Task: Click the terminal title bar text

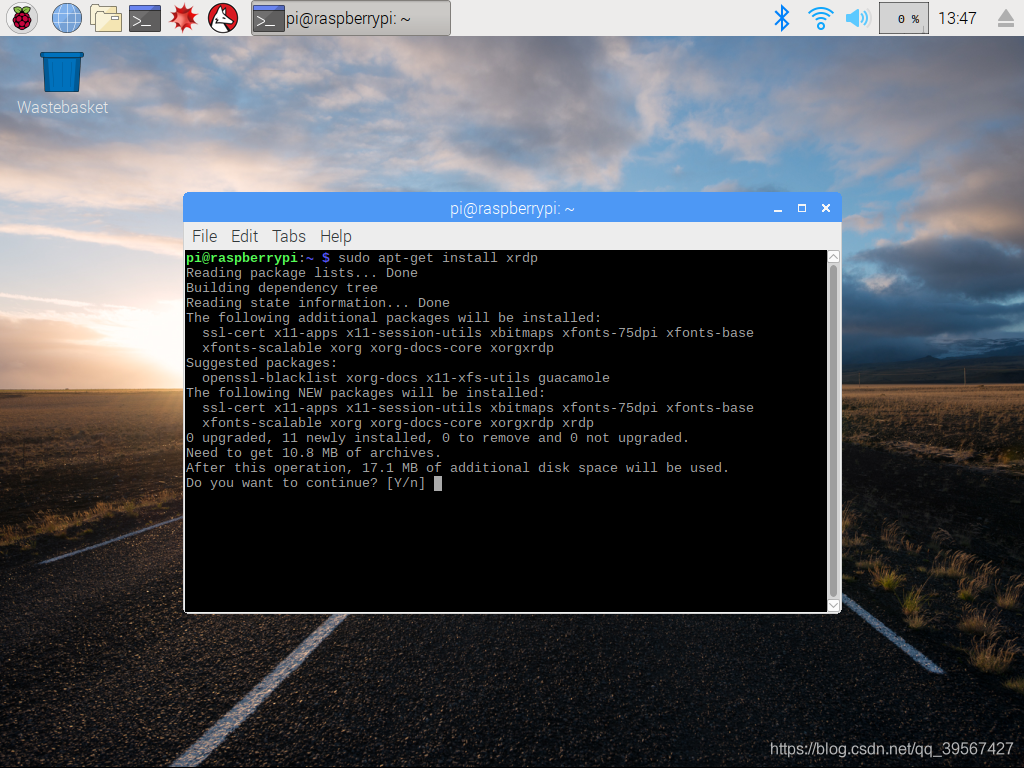Action: pos(512,208)
